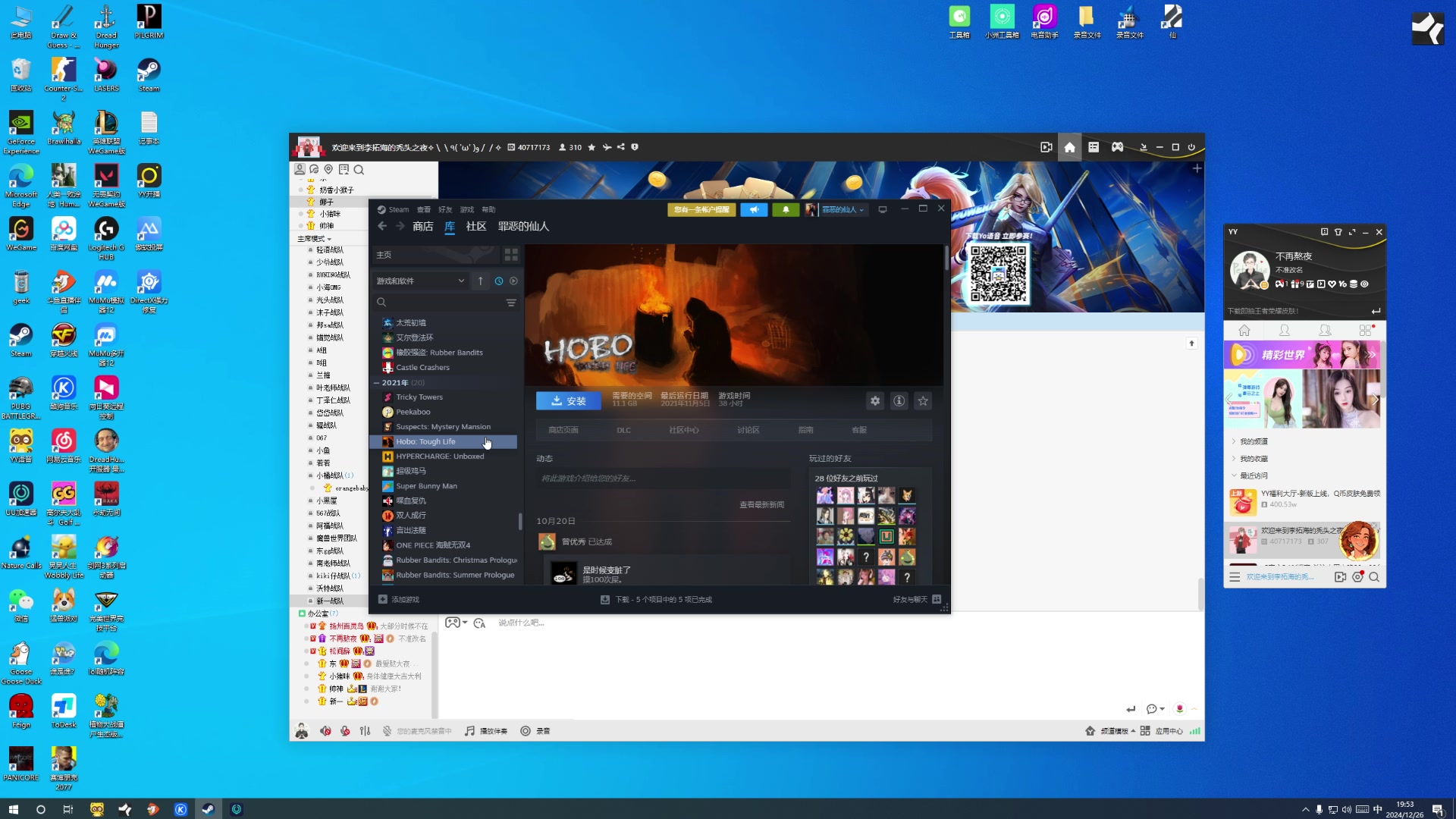Open the 讨论区 link for Hobo
Viewport: 1456px width, 819px height.
748,430
